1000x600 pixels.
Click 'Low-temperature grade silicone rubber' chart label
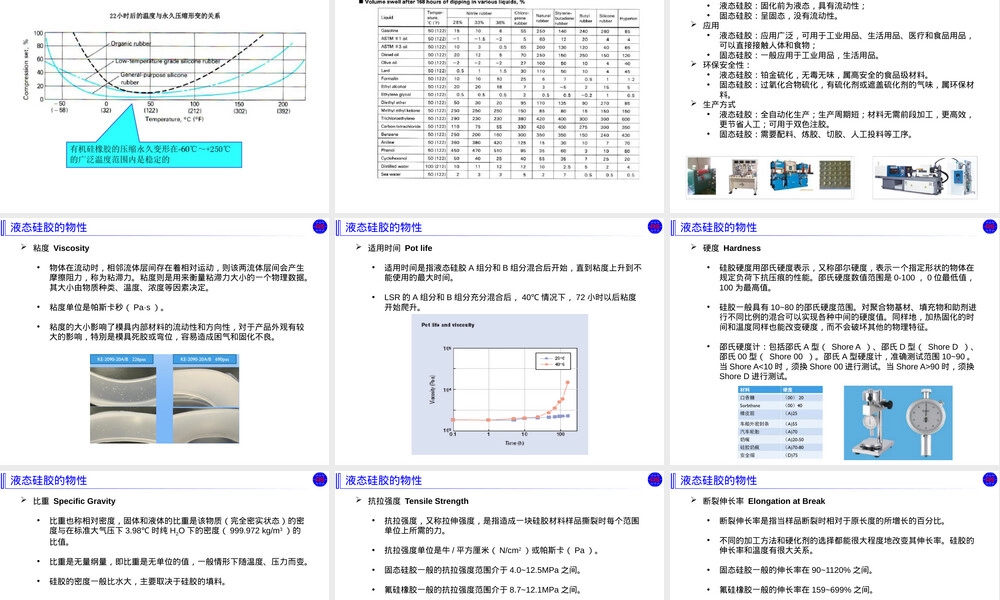pos(168,61)
